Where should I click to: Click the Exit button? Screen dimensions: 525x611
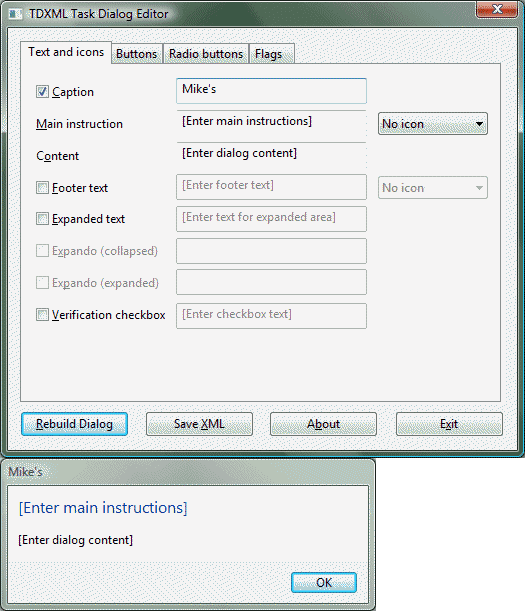[x=449, y=424]
